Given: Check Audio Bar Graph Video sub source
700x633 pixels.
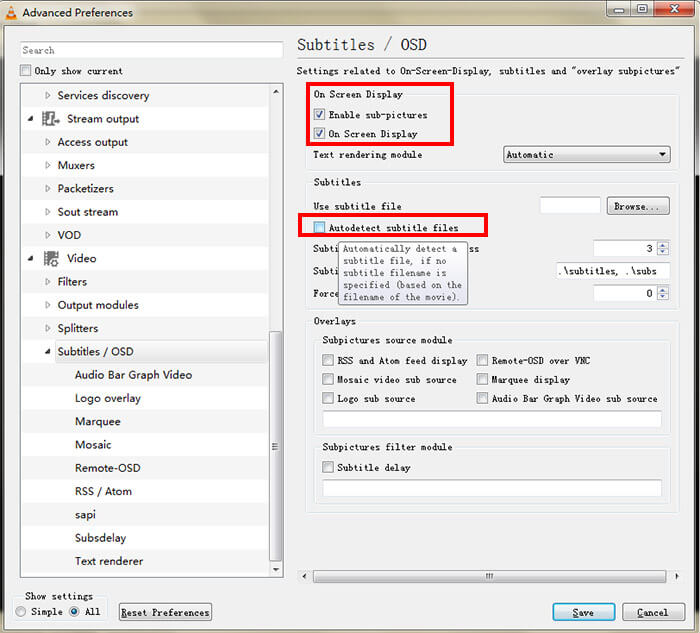Looking at the screenshot, I should 482,398.
